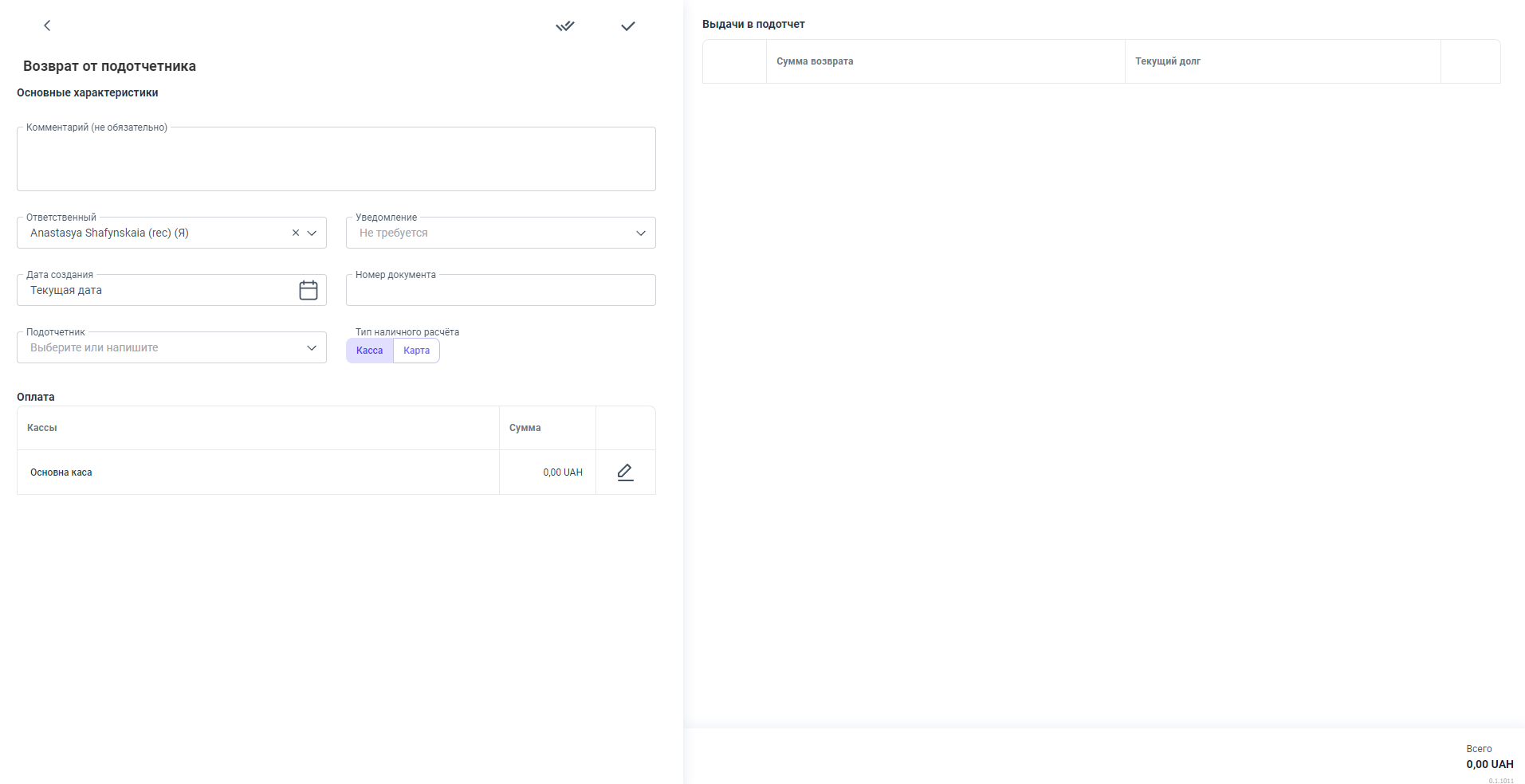Click the Текущий долг column header
The image size is (1525, 784).
[1167, 61]
